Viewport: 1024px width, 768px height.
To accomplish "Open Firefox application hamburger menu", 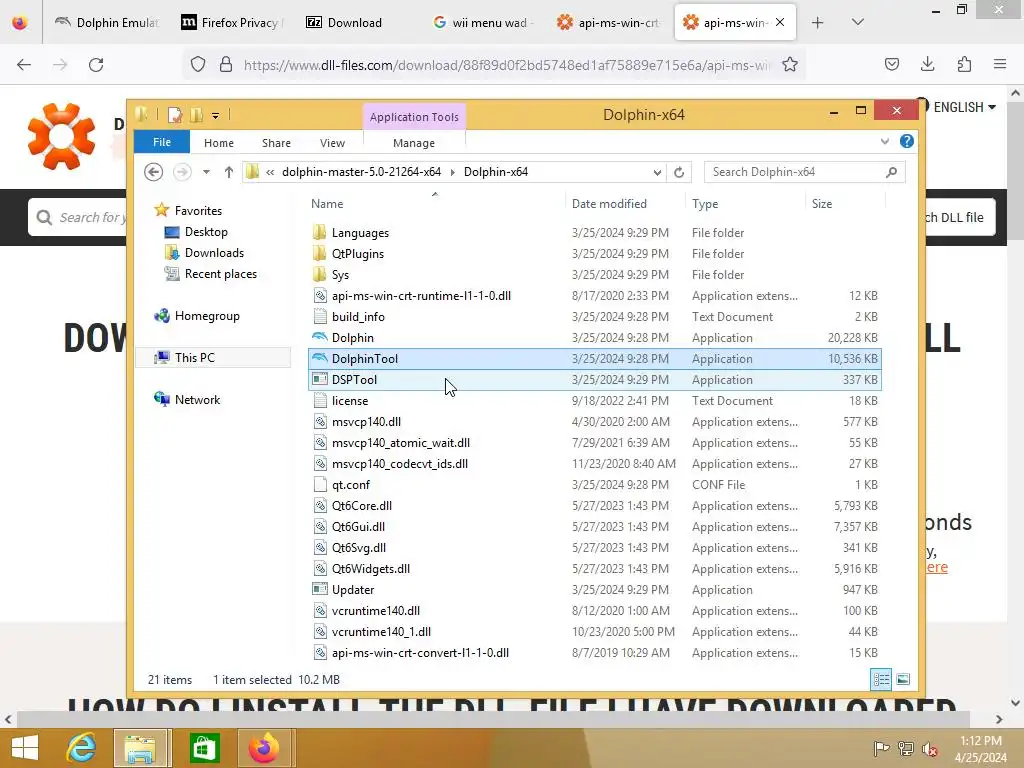I will [1000, 64].
